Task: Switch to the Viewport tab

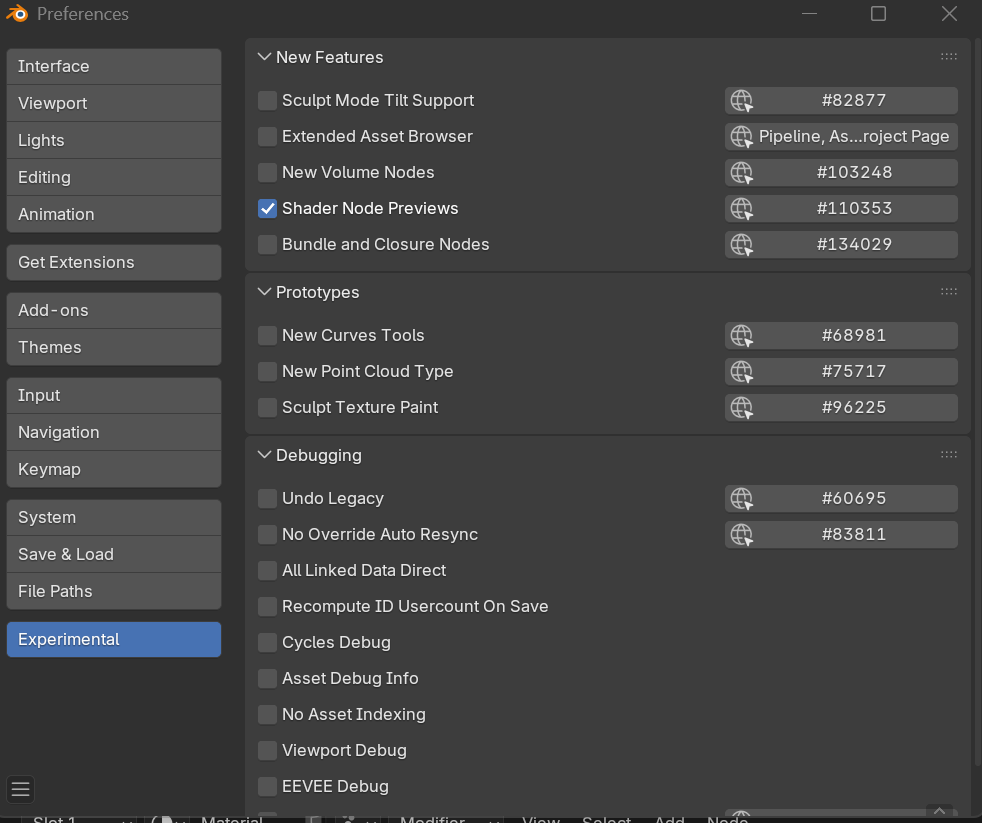Action: click(x=113, y=103)
